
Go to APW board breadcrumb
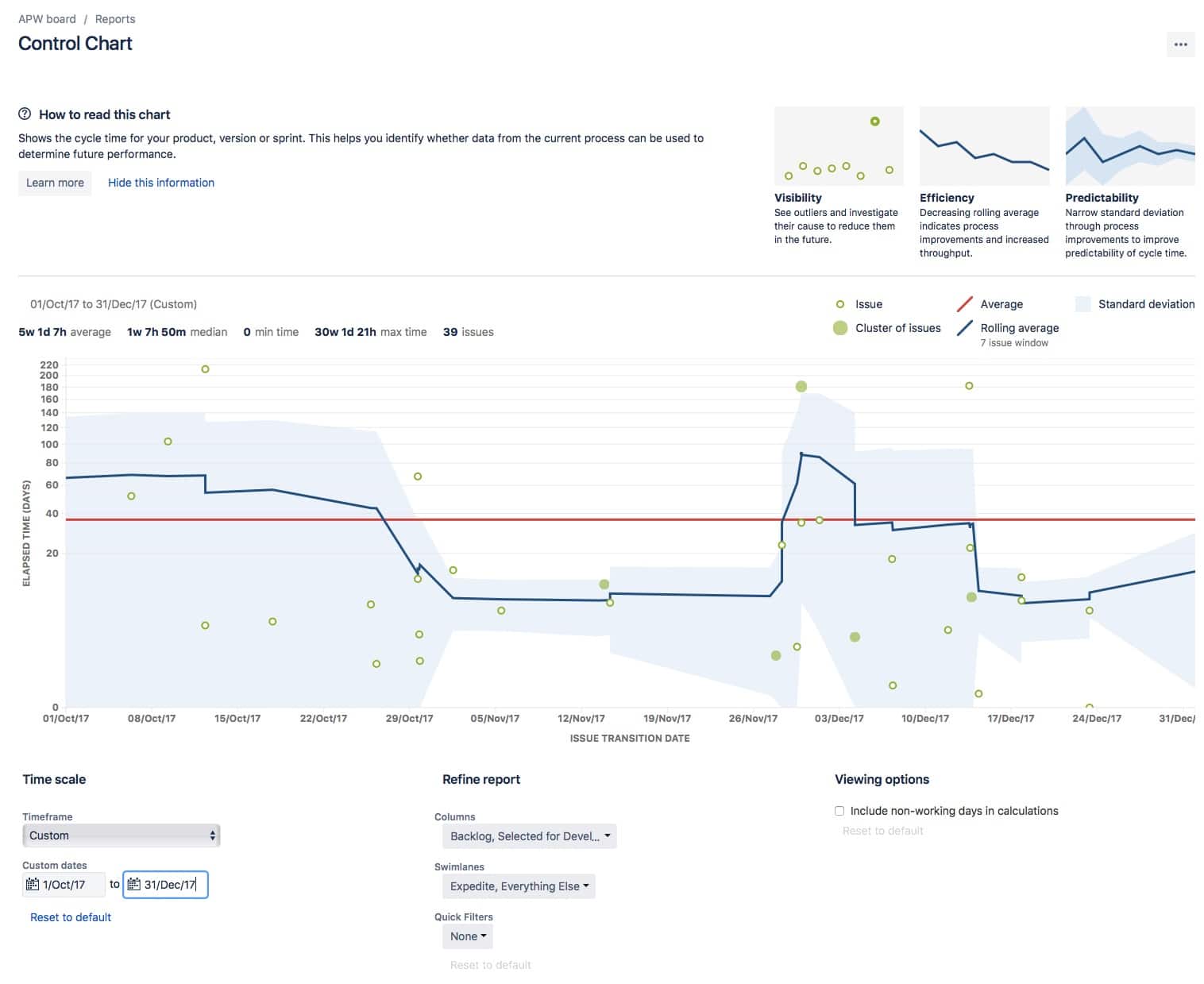coord(47,19)
